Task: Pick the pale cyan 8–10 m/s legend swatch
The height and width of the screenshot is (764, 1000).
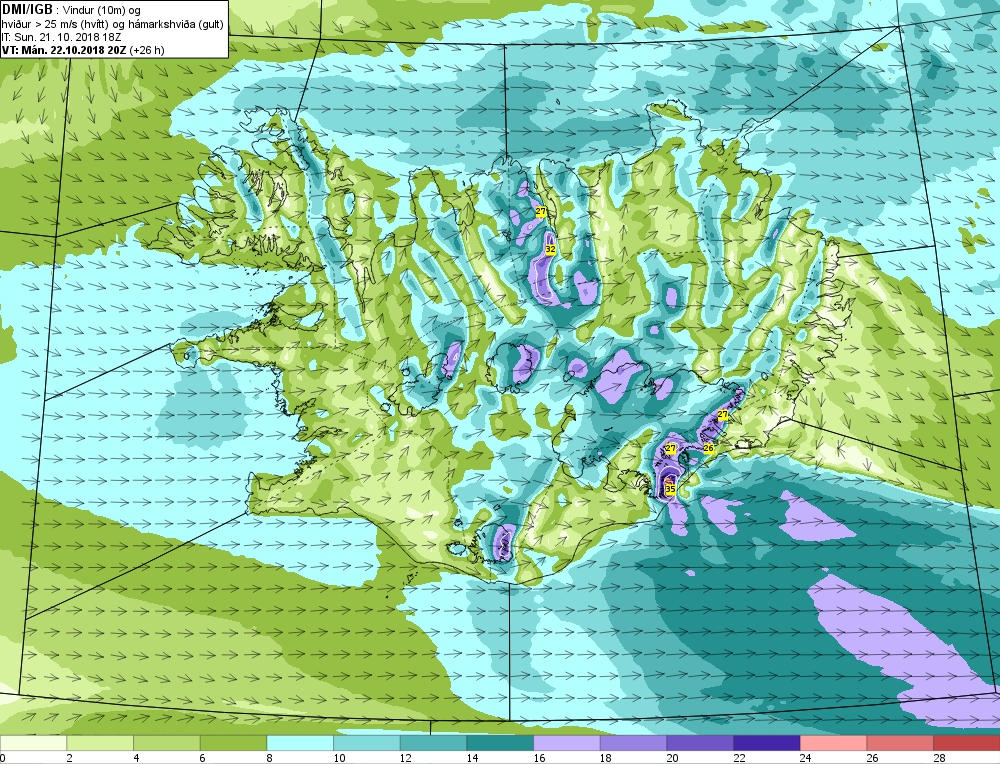Action: (x=300, y=743)
